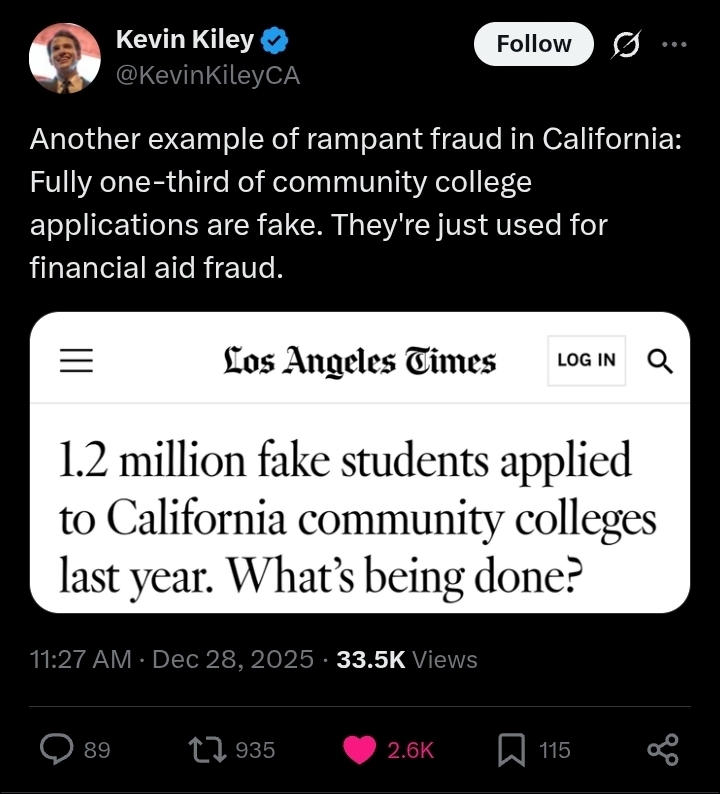The image size is (720, 794).
Task: Click the 11:27 AM Dec 28 timestamp
Action: pos(174,660)
